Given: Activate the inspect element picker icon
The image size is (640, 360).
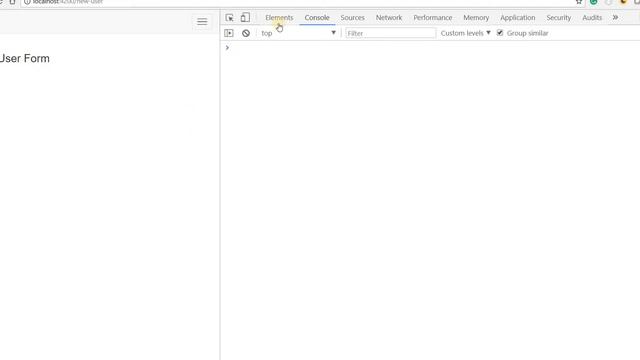Looking at the screenshot, I should pyautogui.click(x=229, y=18).
